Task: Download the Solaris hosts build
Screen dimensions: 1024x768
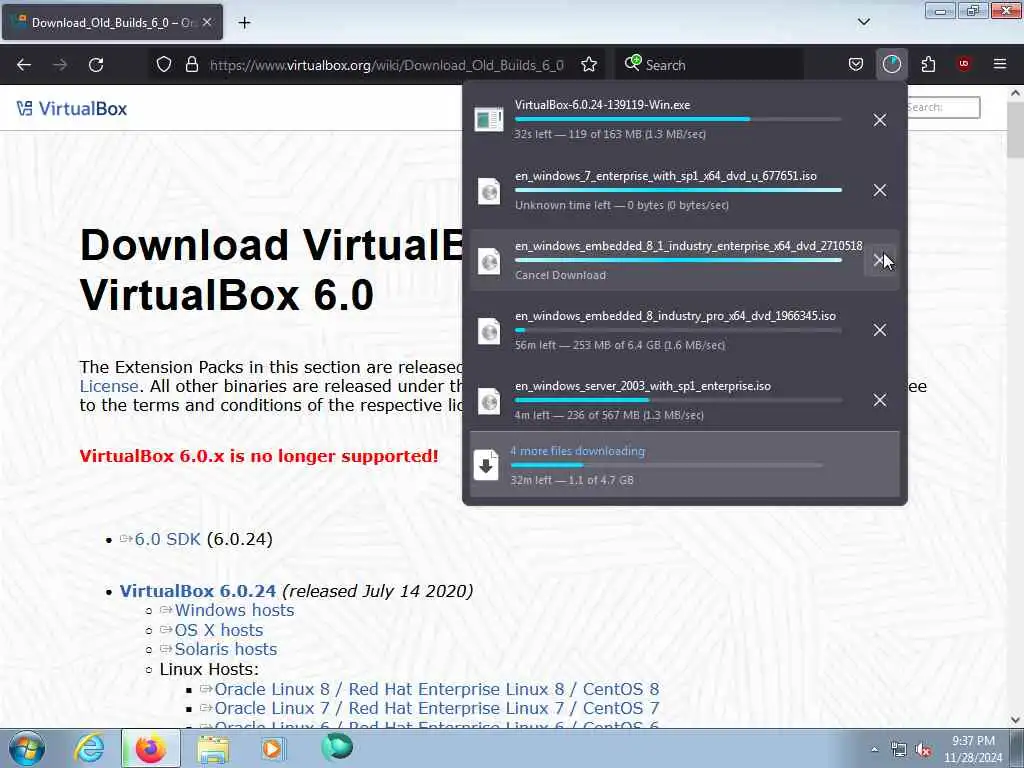Action: [225, 649]
